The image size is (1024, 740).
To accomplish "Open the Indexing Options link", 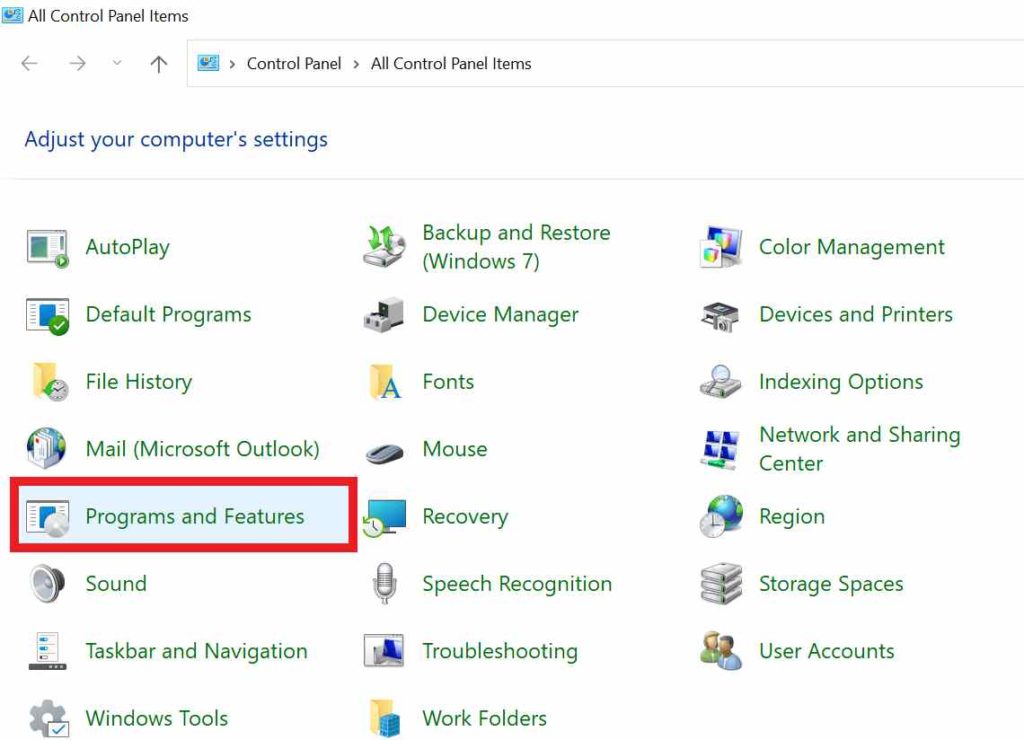I will [841, 382].
